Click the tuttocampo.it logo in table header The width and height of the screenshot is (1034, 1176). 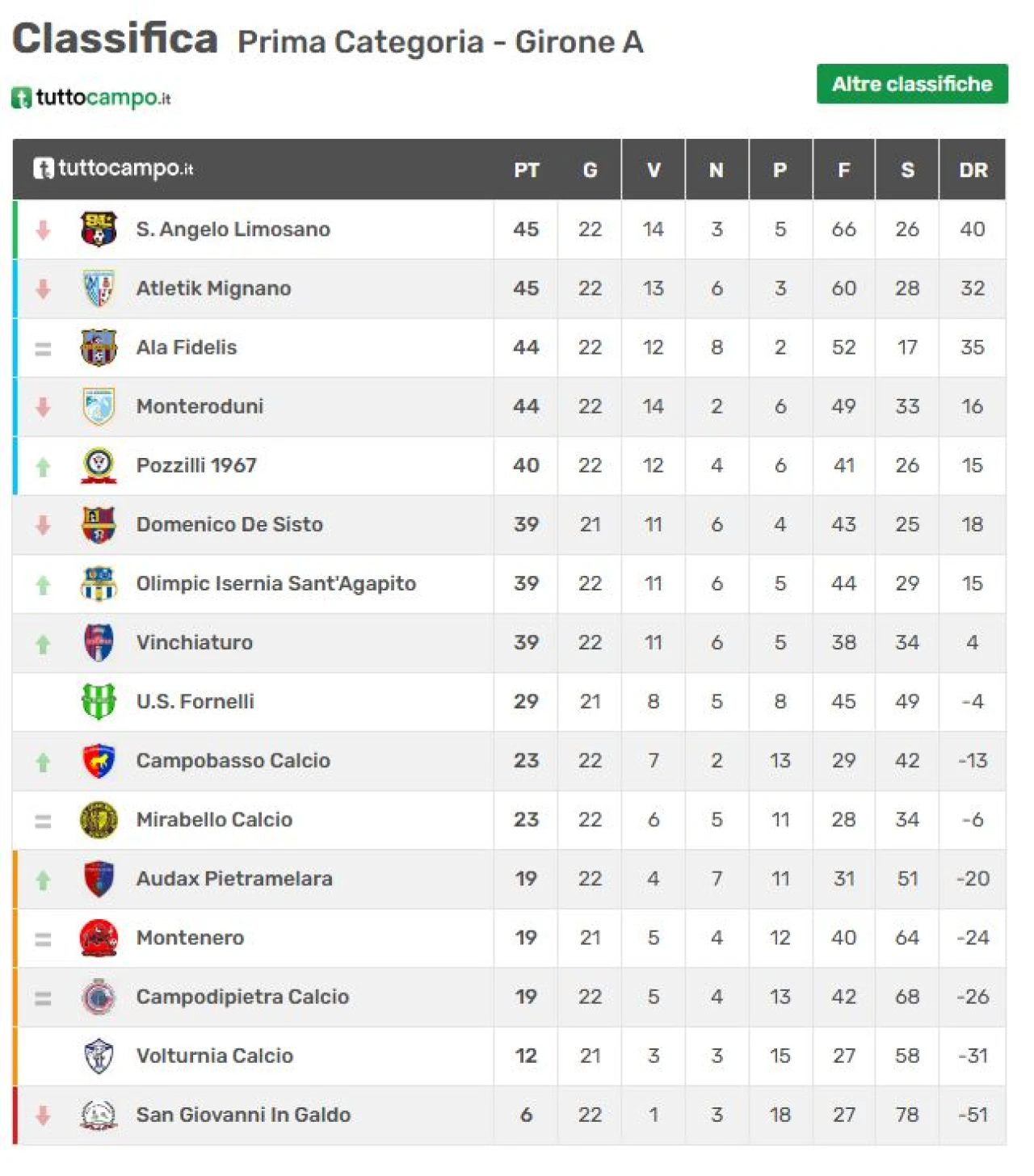pos(113,169)
